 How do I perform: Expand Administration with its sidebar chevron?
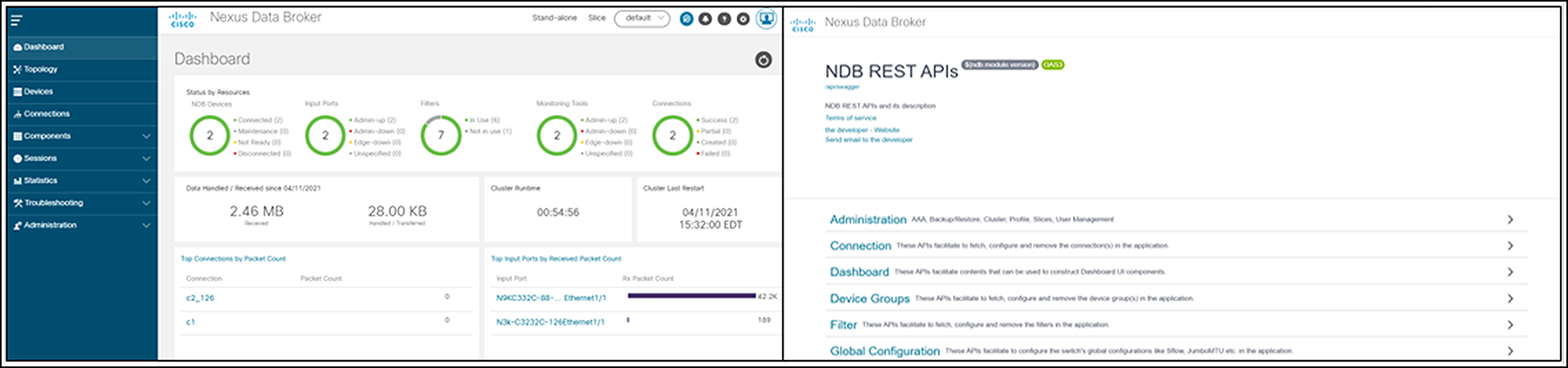coord(146,225)
